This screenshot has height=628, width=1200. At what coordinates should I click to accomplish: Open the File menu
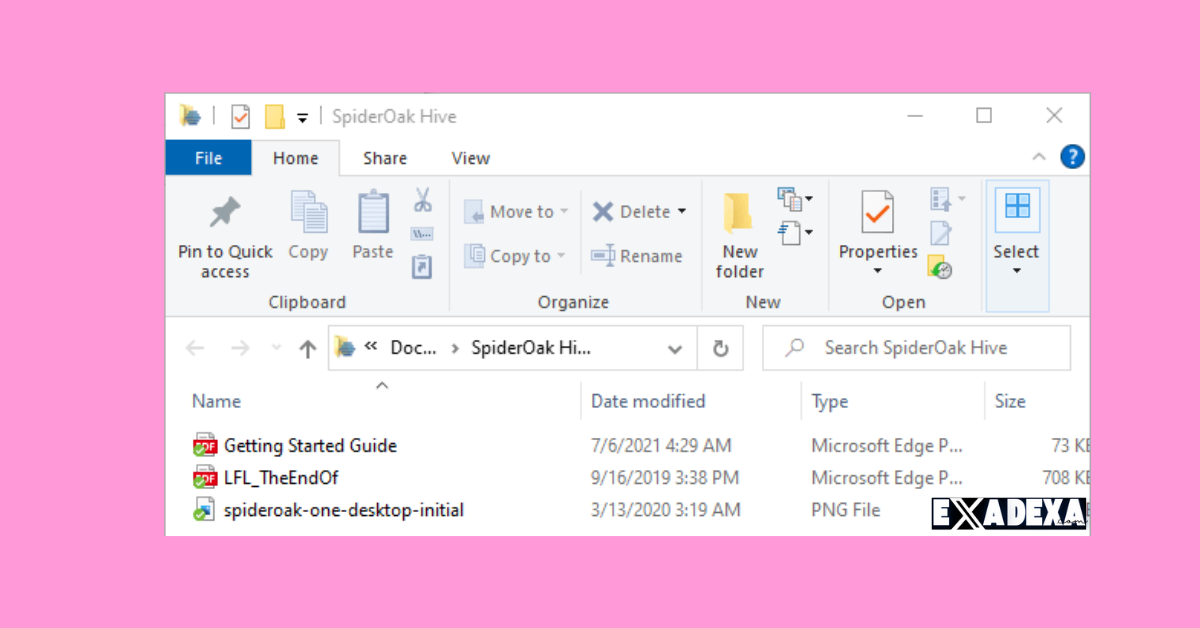click(208, 157)
